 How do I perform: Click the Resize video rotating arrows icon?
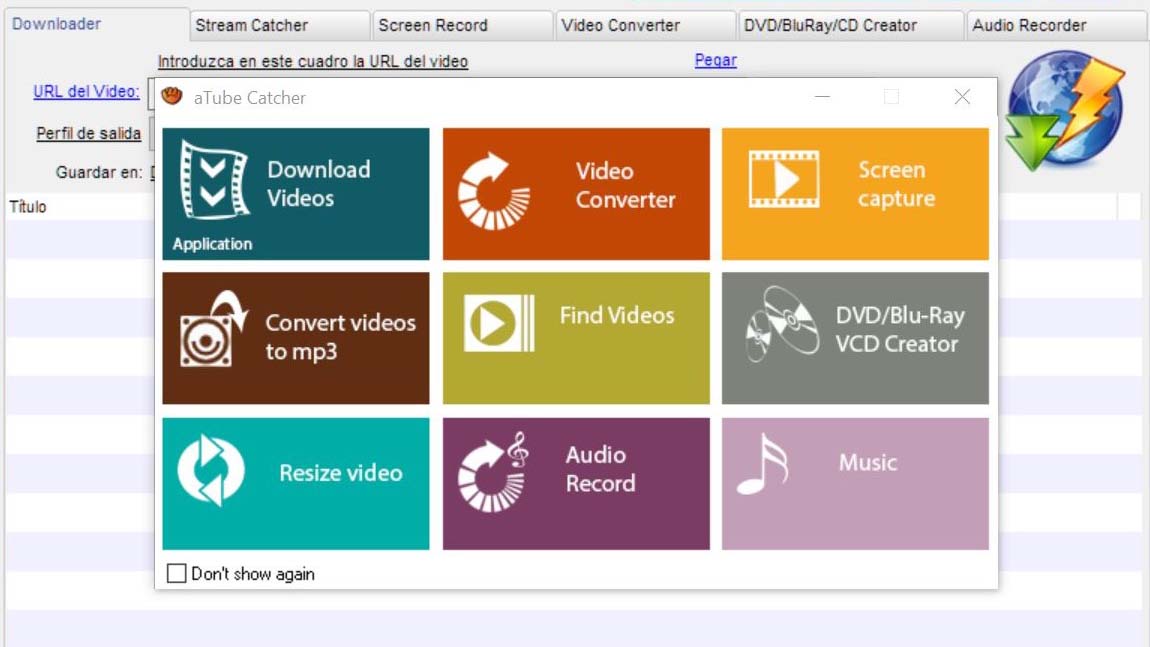pos(211,470)
